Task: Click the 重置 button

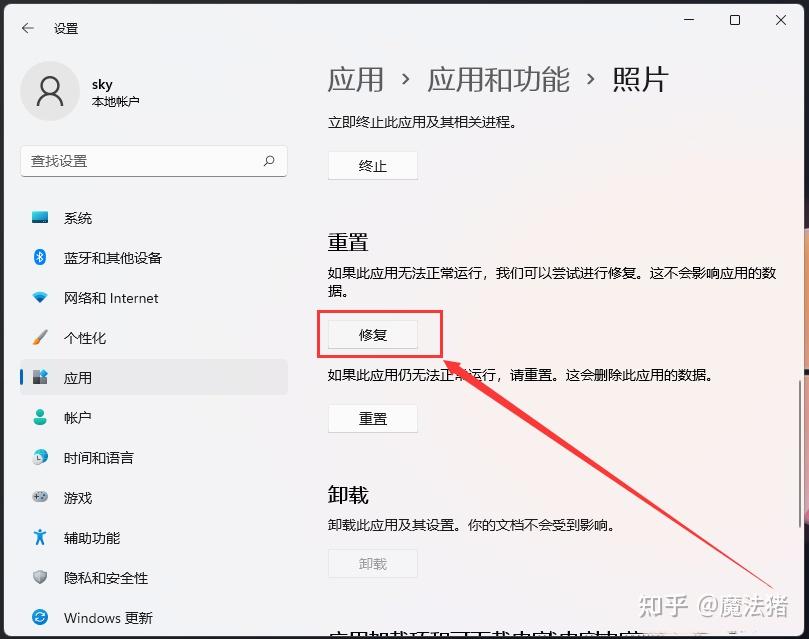Action: coord(373,418)
